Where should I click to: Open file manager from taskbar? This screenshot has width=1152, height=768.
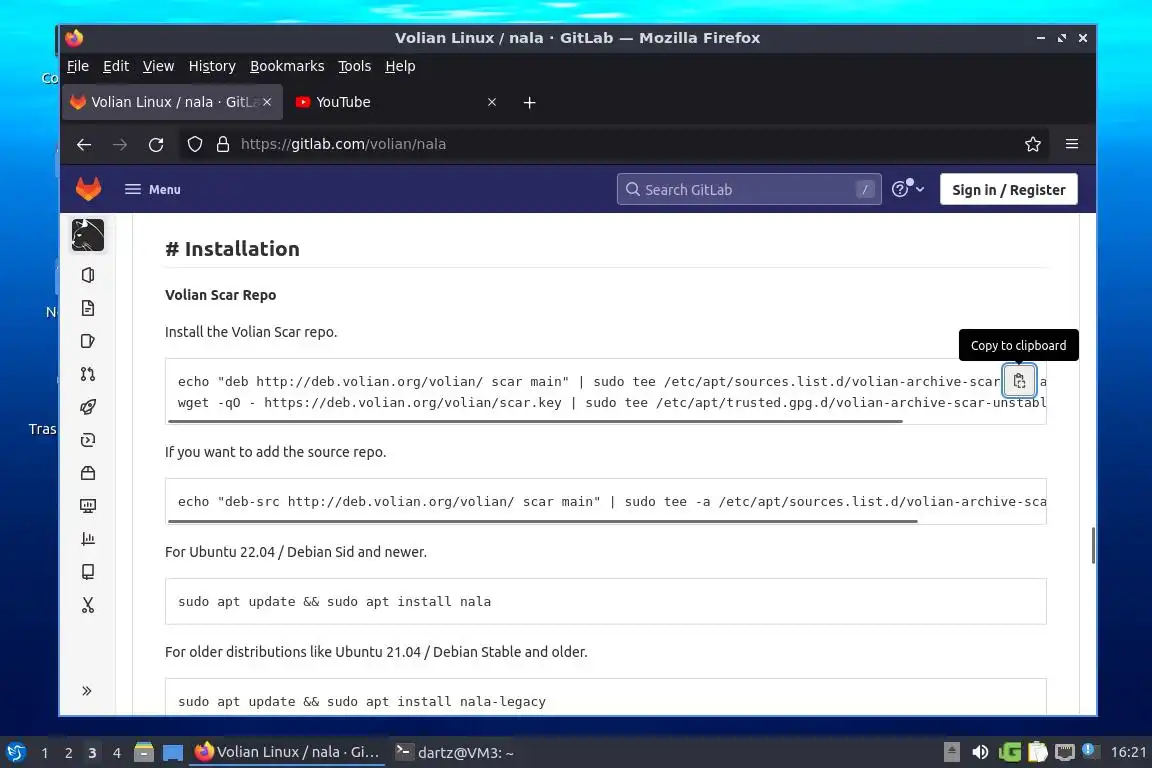(144, 752)
